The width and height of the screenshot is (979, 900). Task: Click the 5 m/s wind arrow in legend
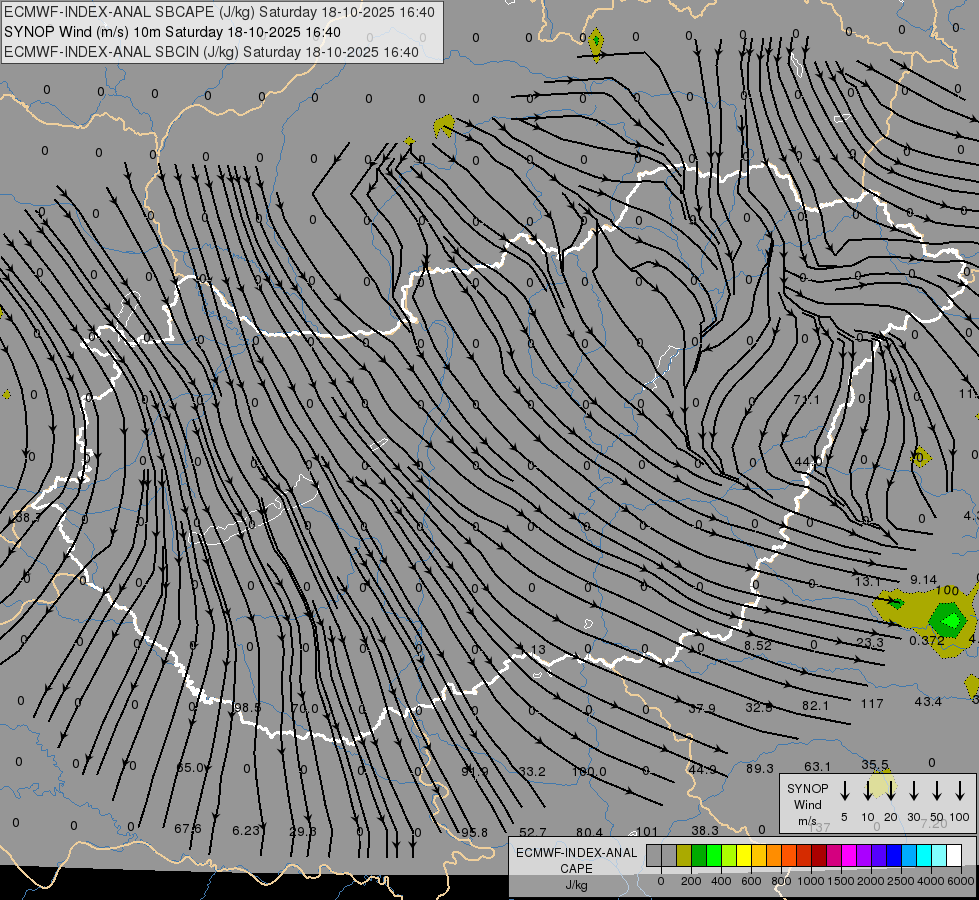pyautogui.click(x=845, y=791)
